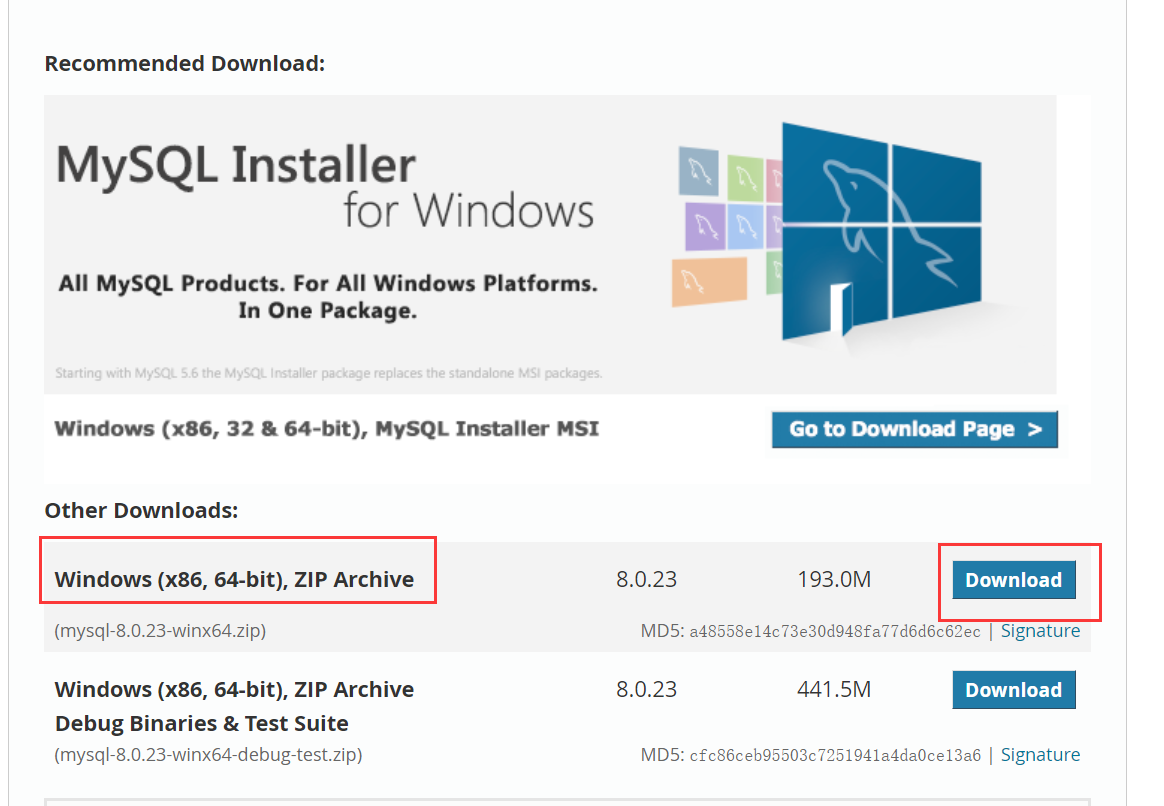The width and height of the screenshot is (1164, 806).
Task: Click the "Windows (x86, 64-bit), ZIP Archive" 193.0M title
Action: [235, 579]
